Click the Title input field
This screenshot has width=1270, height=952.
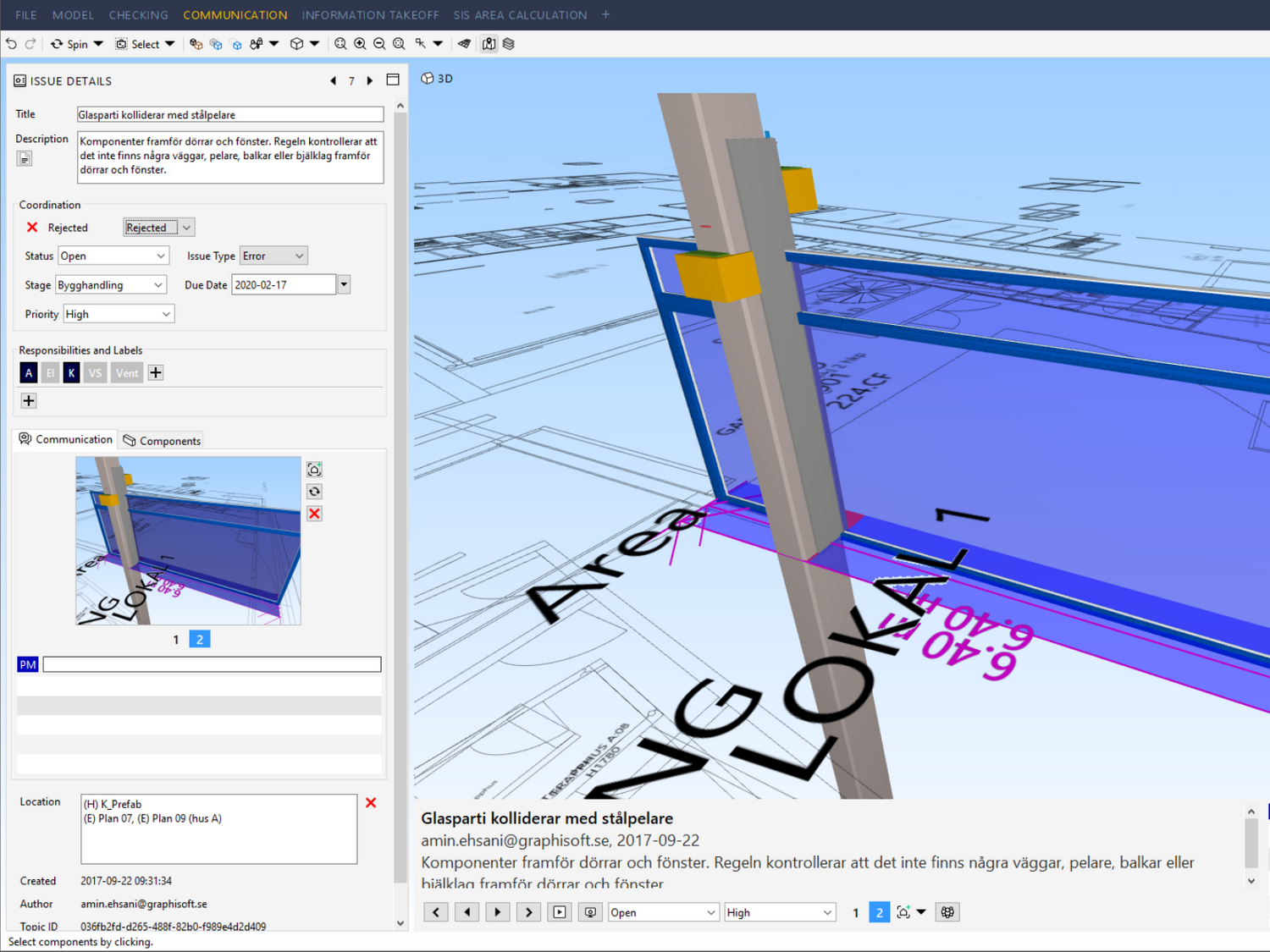click(x=229, y=115)
